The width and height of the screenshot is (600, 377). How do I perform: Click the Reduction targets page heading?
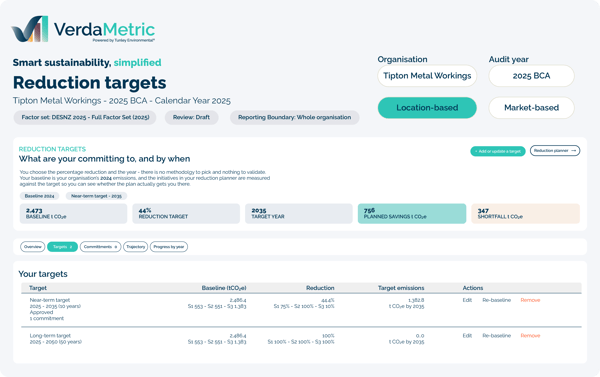90,83
